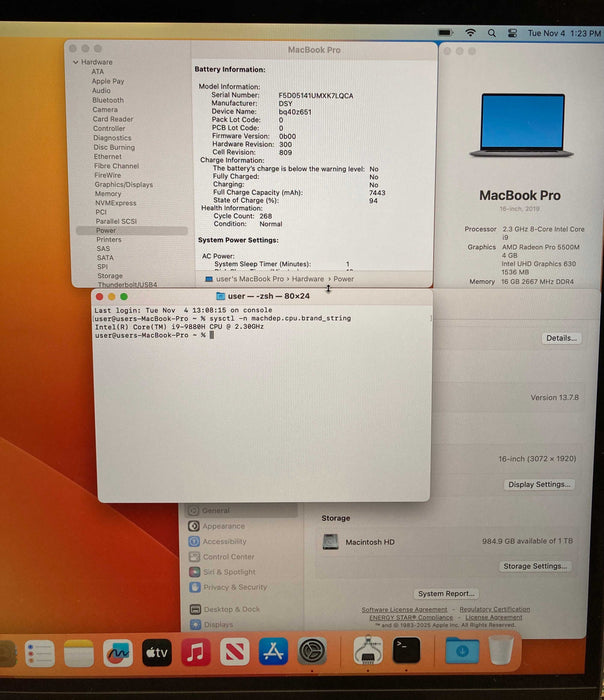Open Software License Agreement link

pyautogui.click(x=404, y=609)
